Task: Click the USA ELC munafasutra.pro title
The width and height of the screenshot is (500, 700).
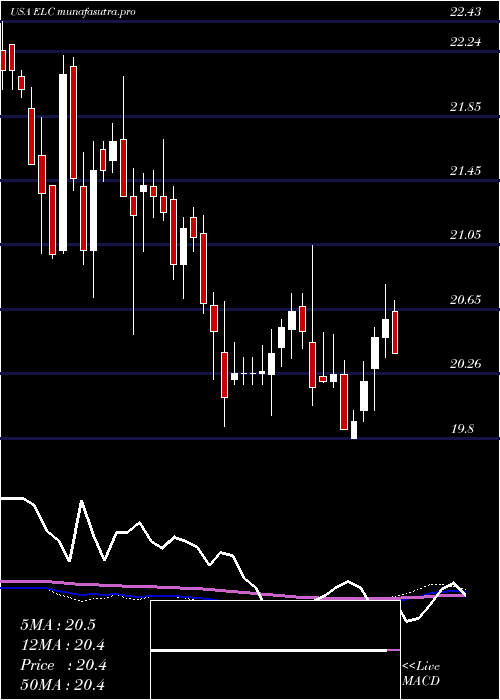Action: click(x=74, y=12)
